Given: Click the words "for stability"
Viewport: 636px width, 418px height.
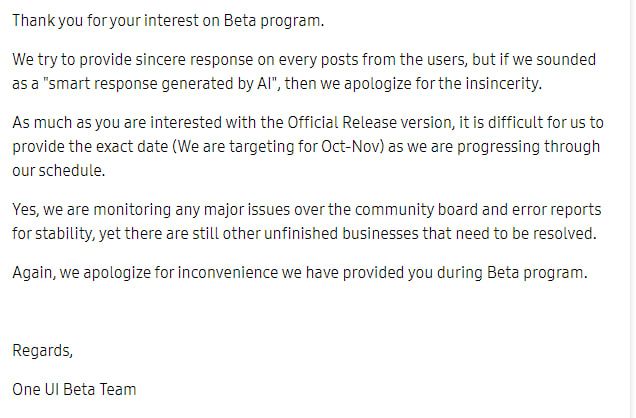Looking at the screenshot, I should point(50,235).
